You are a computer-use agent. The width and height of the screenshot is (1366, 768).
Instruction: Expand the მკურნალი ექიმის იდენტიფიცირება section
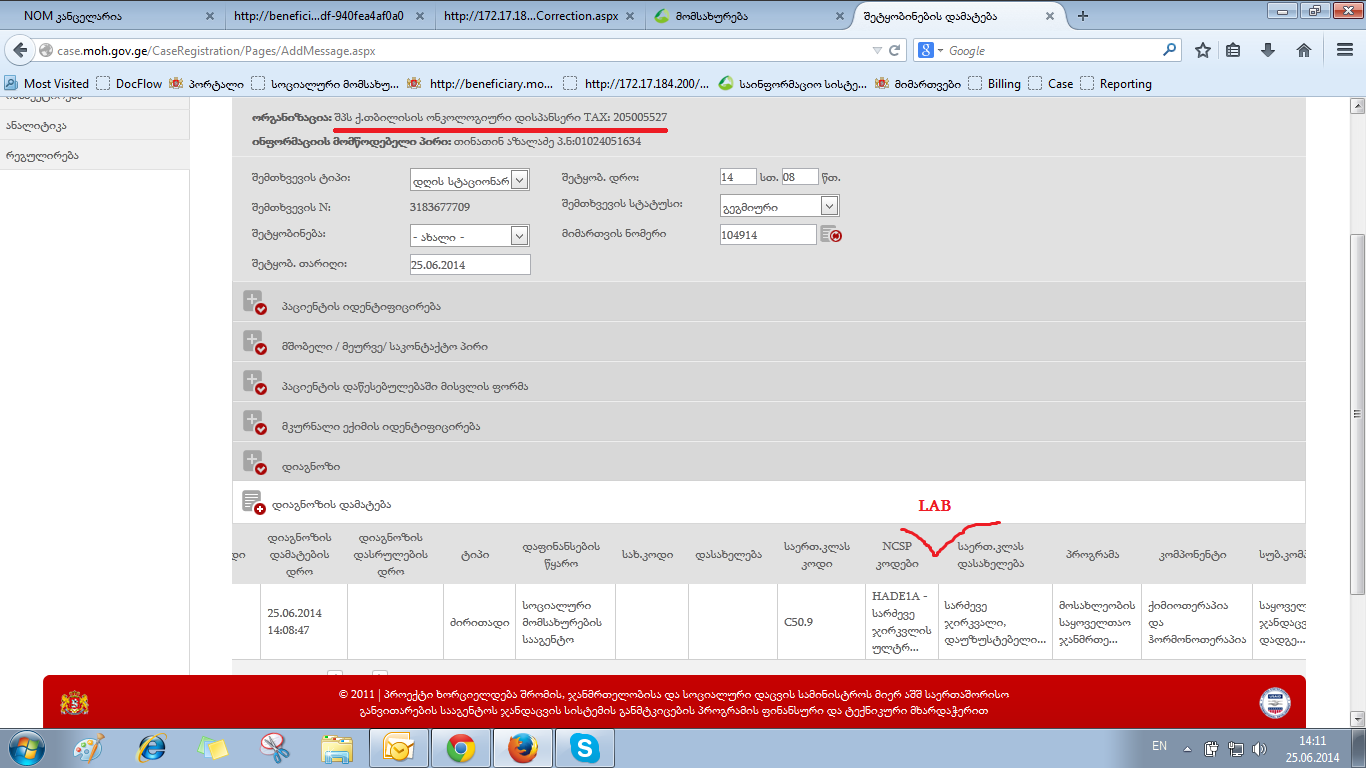253,423
